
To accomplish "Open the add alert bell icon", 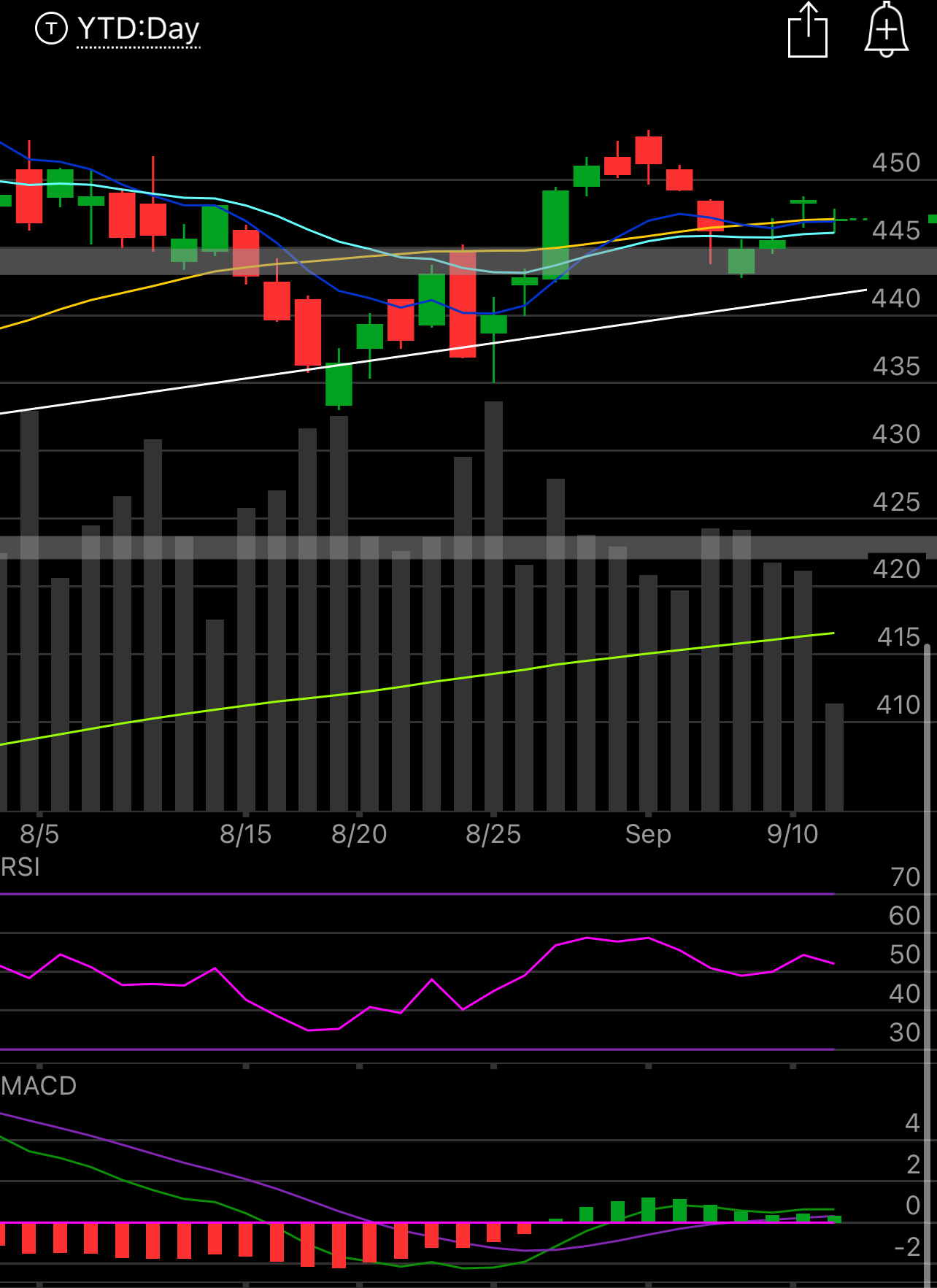I will [x=886, y=30].
